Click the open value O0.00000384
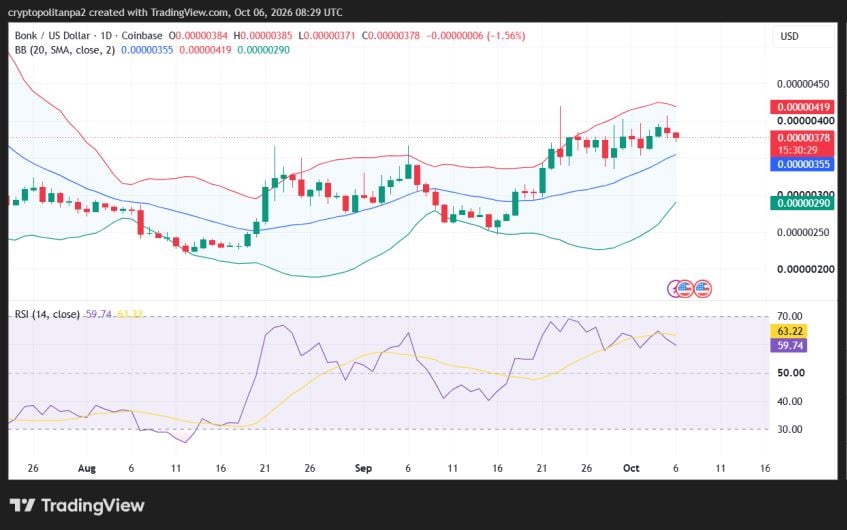 click(x=198, y=36)
